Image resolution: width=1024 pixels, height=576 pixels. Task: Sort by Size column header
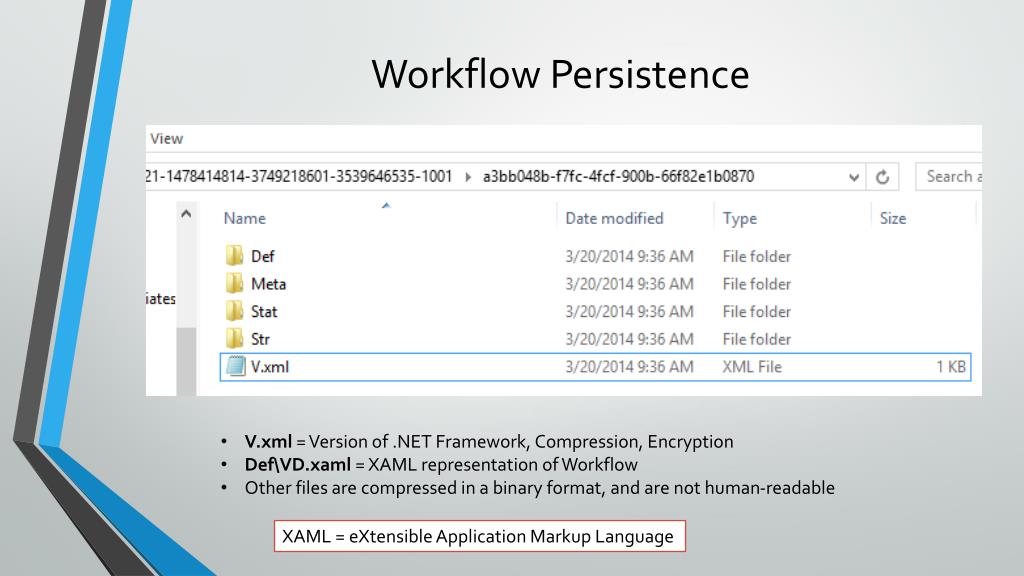point(893,218)
